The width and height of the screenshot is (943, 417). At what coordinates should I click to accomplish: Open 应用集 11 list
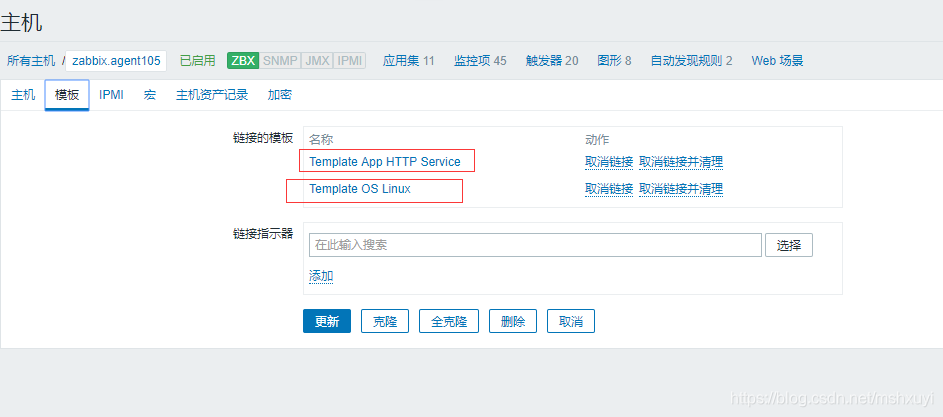coord(408,61)
